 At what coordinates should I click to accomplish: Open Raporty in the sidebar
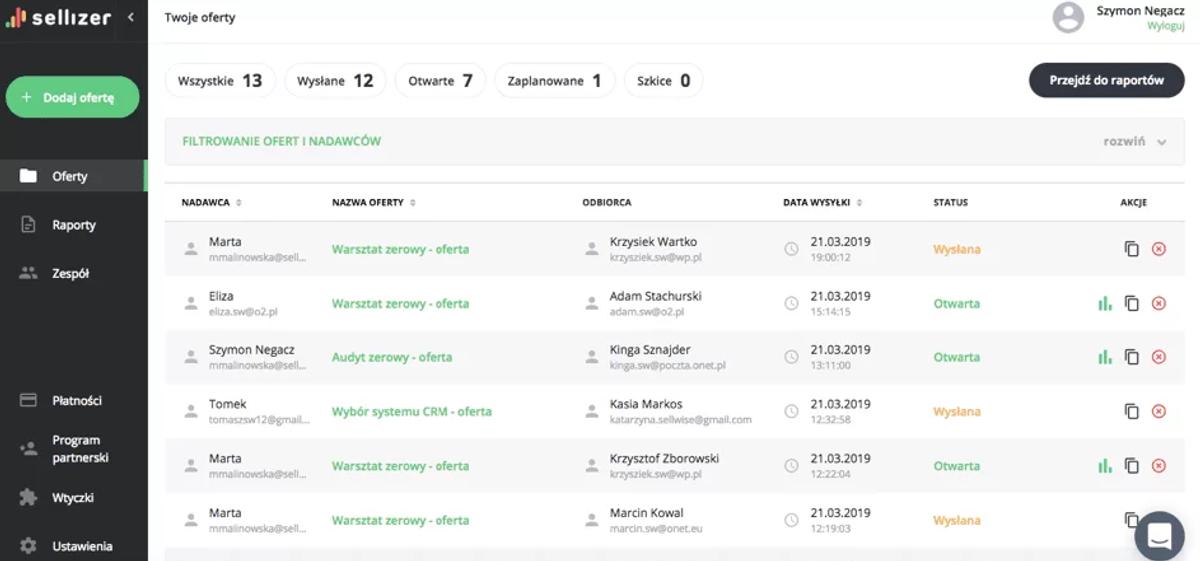tap(74, 225)
